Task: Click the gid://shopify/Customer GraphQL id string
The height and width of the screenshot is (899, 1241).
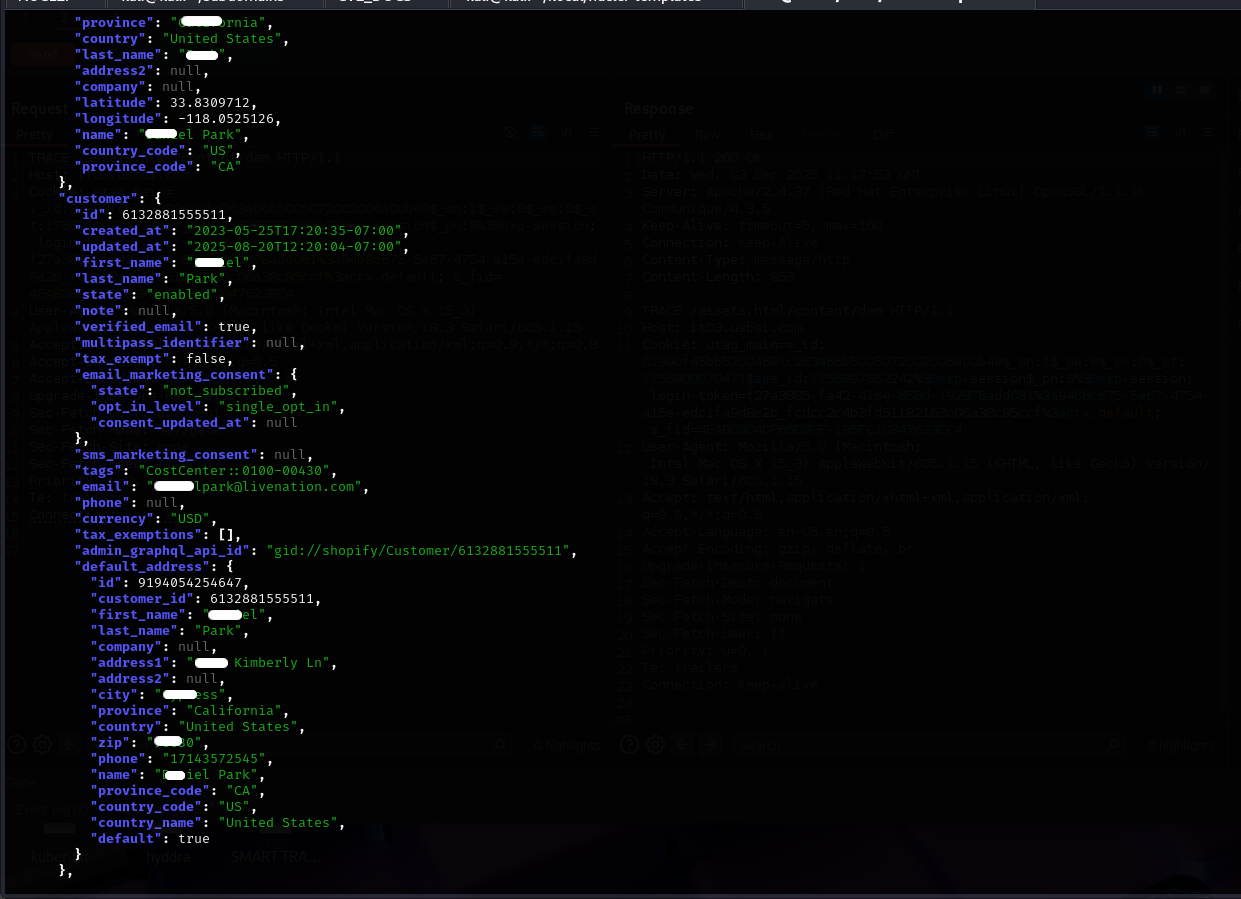Action: (x=422, y=550)
